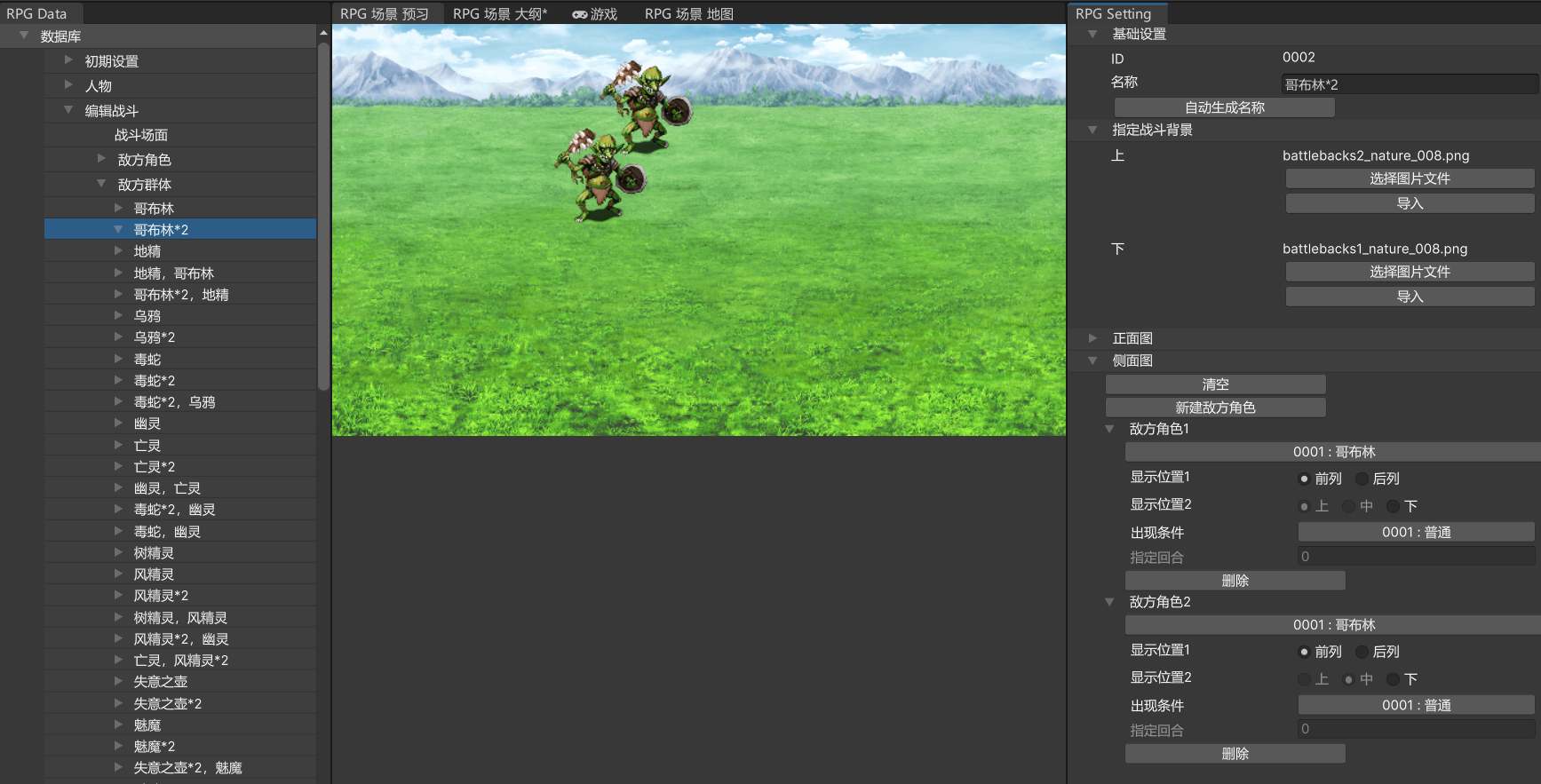The image size is (1541, 784).
Task: Expand the 正面图 section
Action: point(1092,338)
